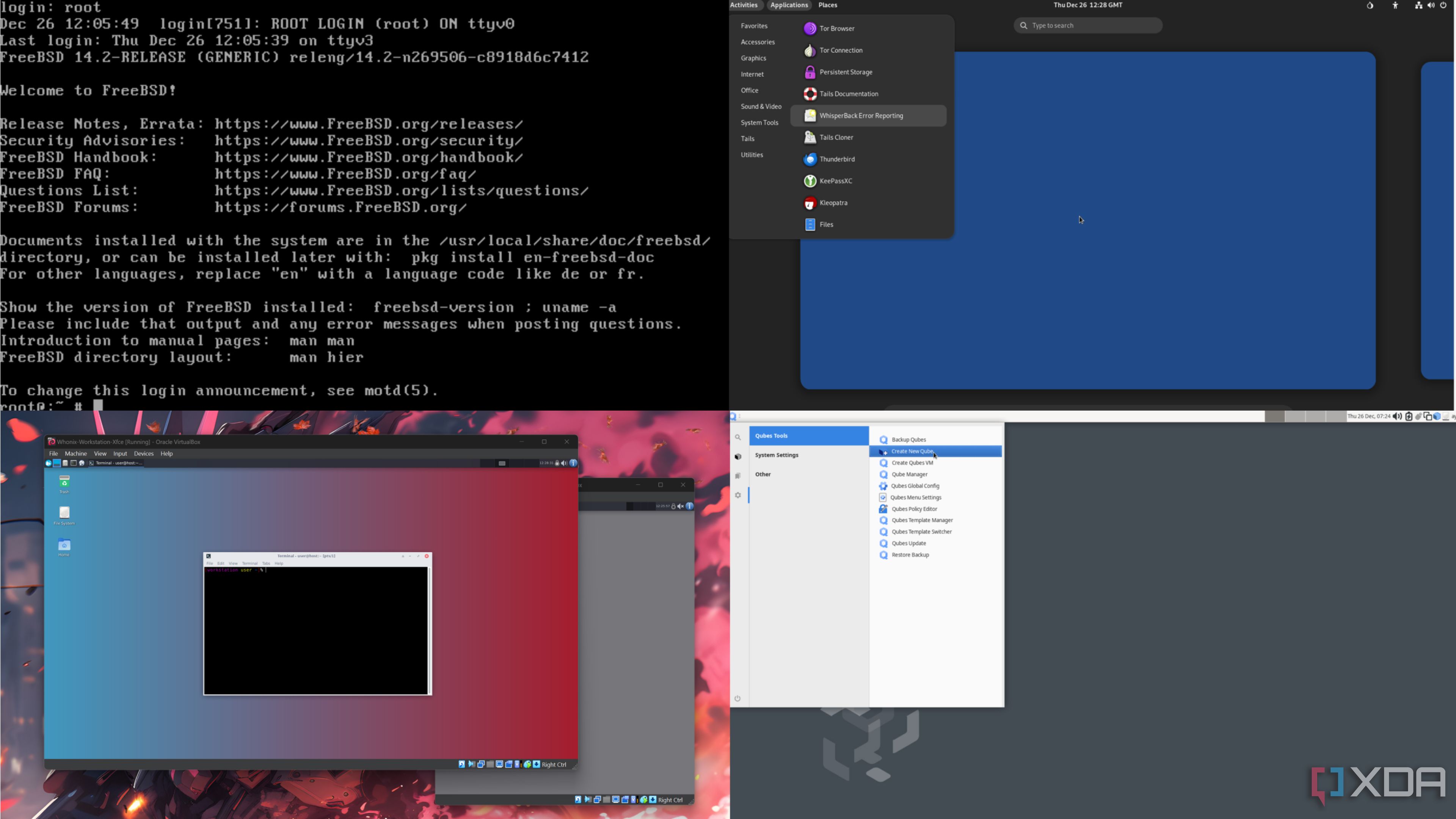The image size is (1456, 819).
Task: Open the power menu in Tails top-right corner
Action: click(x=1443, y=5)
